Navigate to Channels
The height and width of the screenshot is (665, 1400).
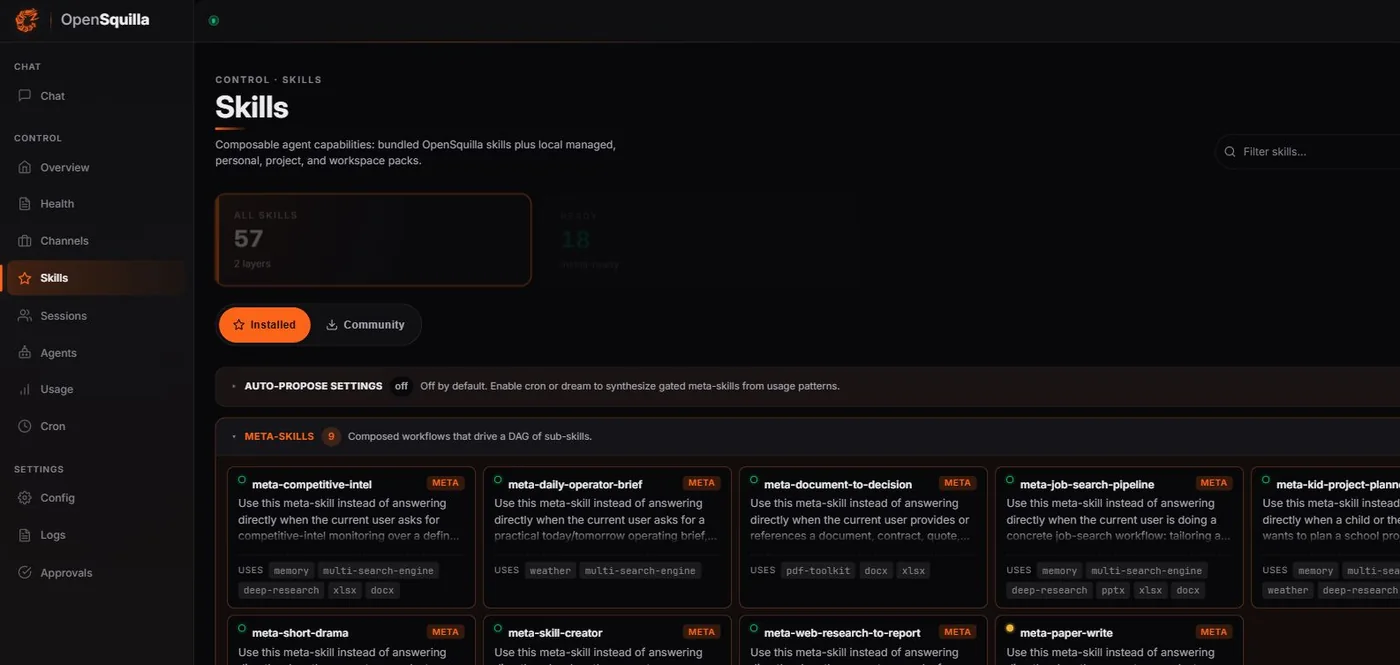[x=96, y=241]
